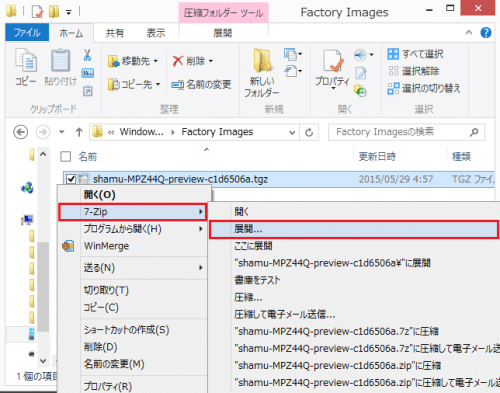
Task: Click the Paste shortcut icon in the clipboard group
Action: tap(88, 90)
